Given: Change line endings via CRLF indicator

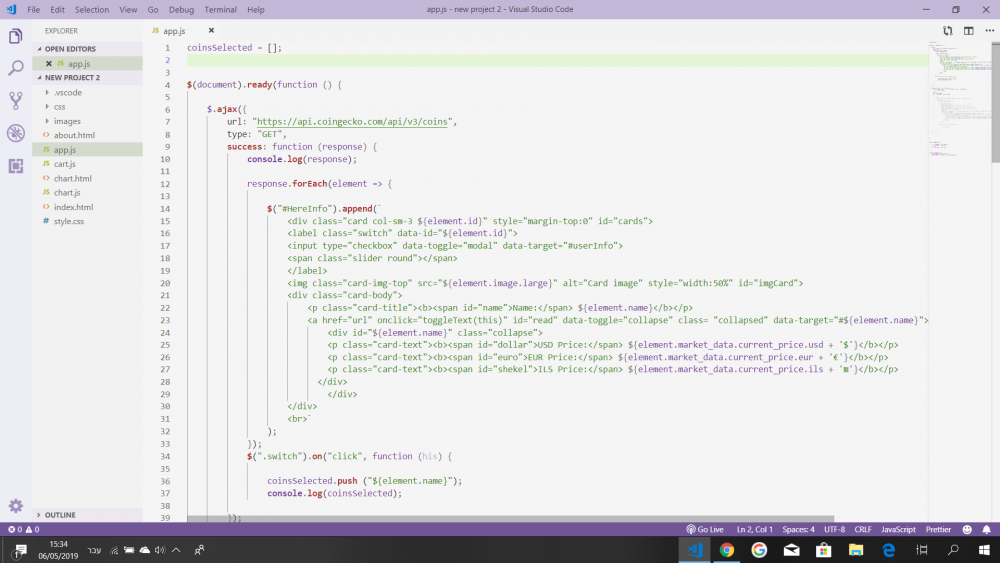Looking at the screenshot, I should tap(863, 529).
